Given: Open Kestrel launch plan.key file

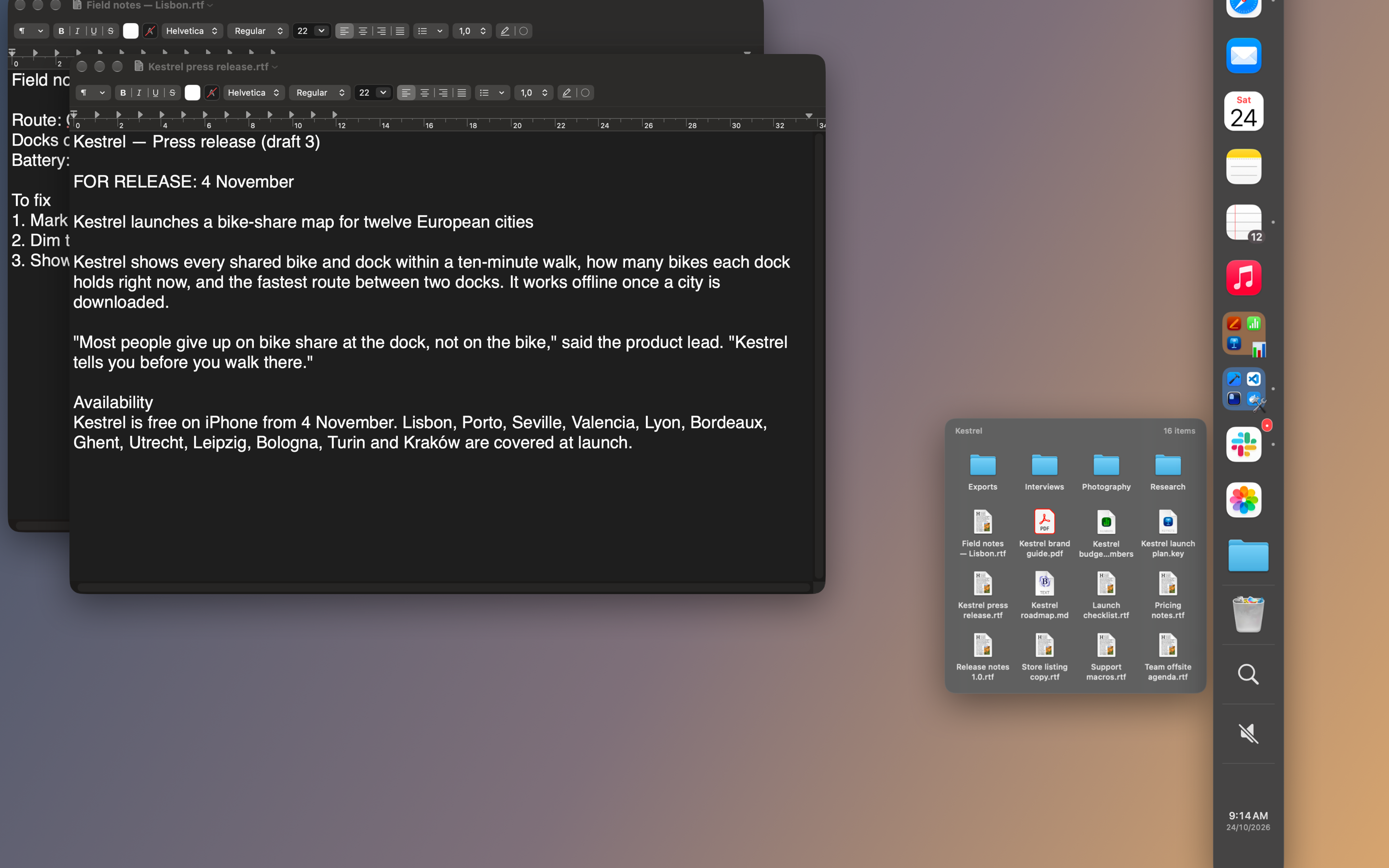Looking at the screenshot, I should (x=1168, y=533).
